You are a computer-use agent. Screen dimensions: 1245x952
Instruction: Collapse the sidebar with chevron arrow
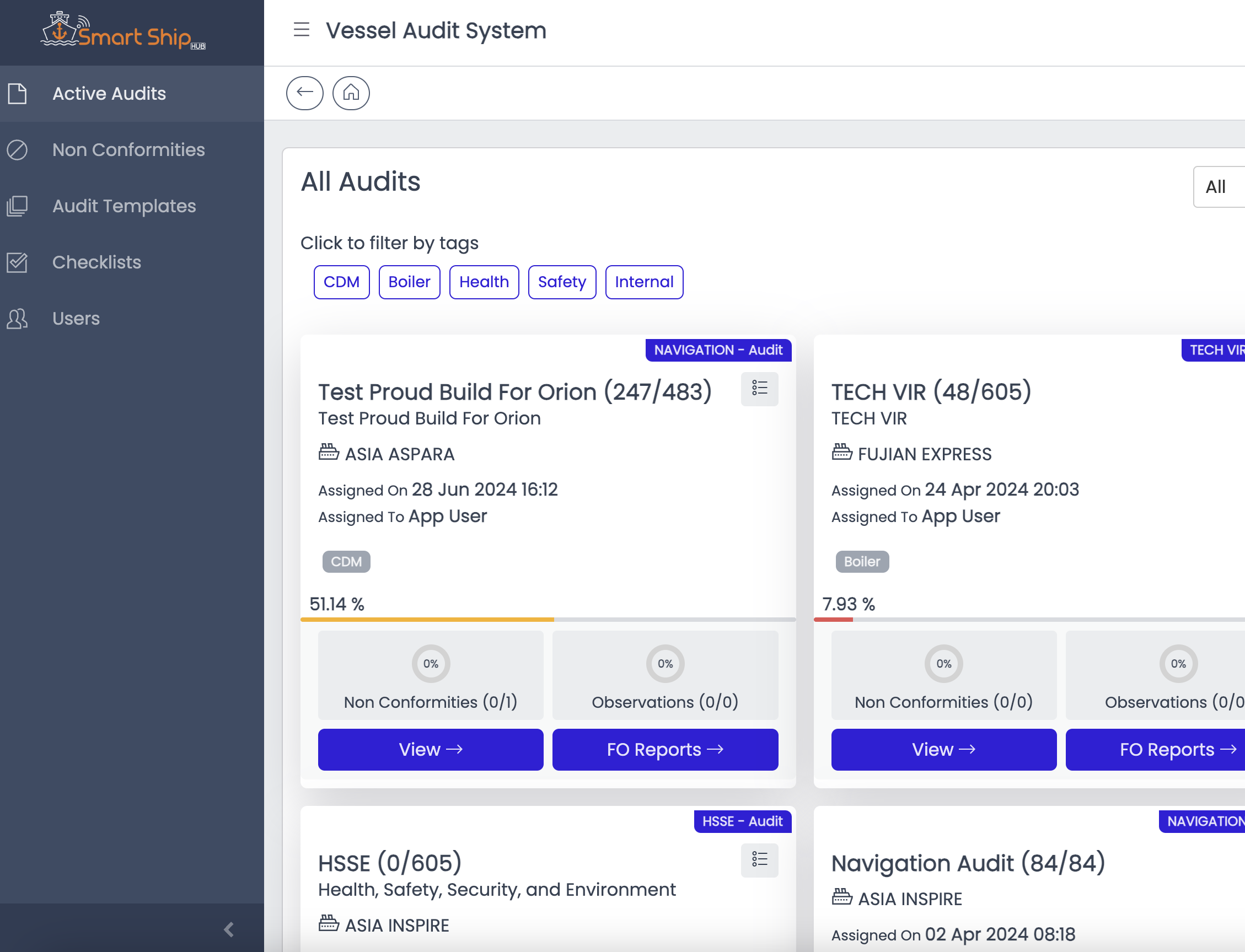coord(229,929)
